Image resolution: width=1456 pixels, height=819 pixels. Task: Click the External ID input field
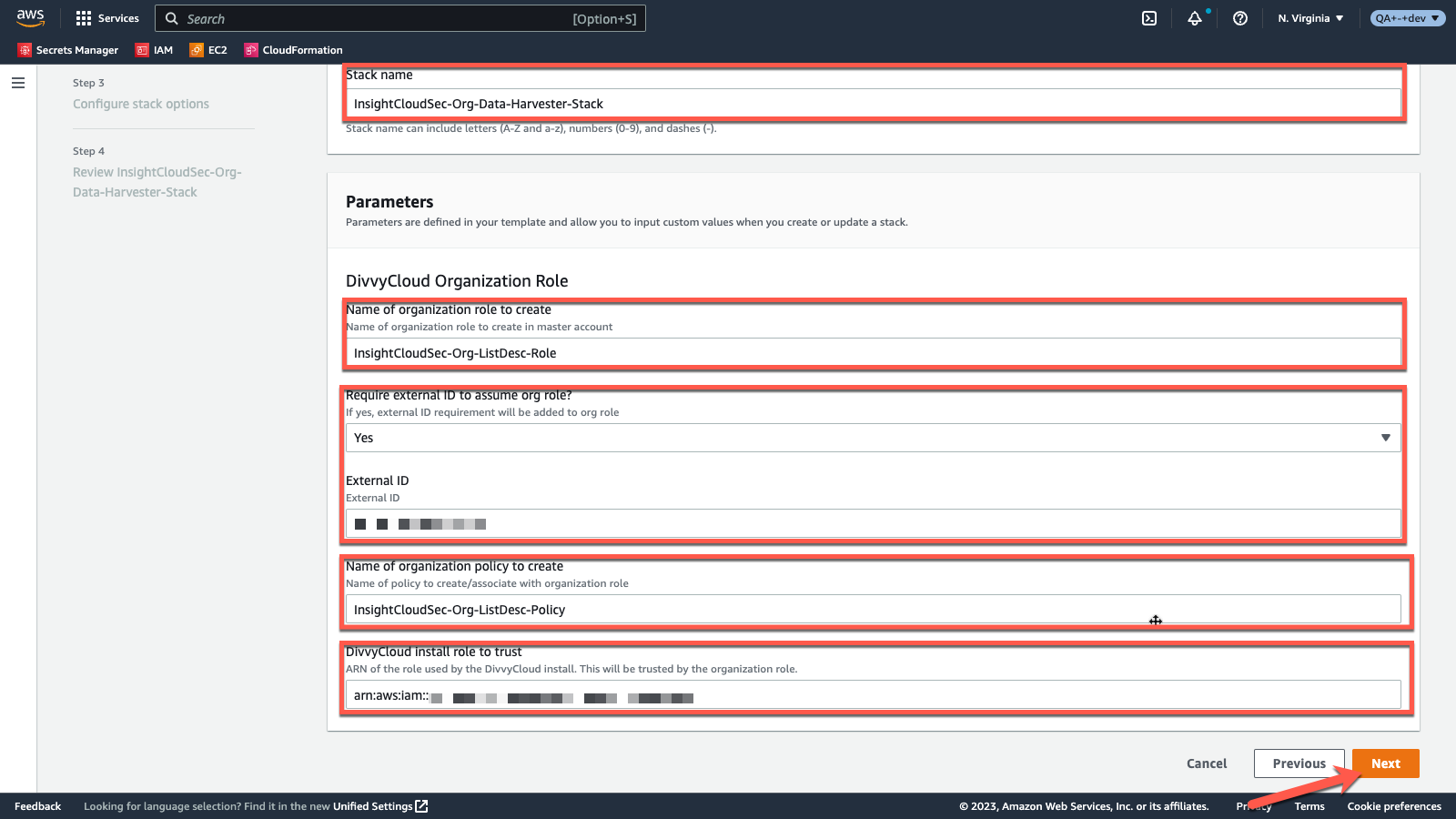(x=874, y=523)
